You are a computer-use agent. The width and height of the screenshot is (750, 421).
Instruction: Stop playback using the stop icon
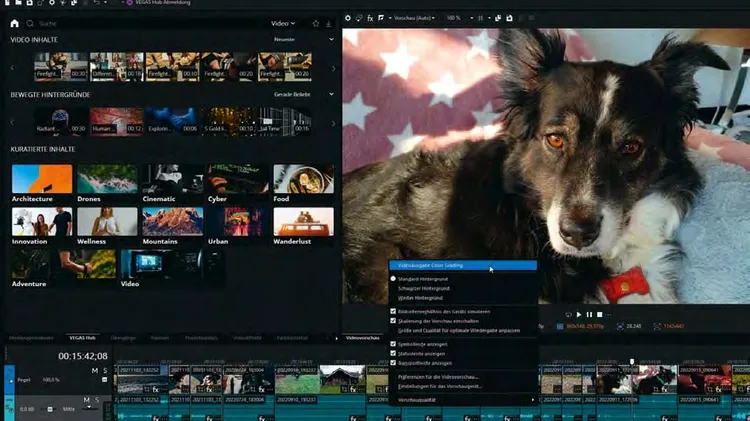tap(599, 314)
